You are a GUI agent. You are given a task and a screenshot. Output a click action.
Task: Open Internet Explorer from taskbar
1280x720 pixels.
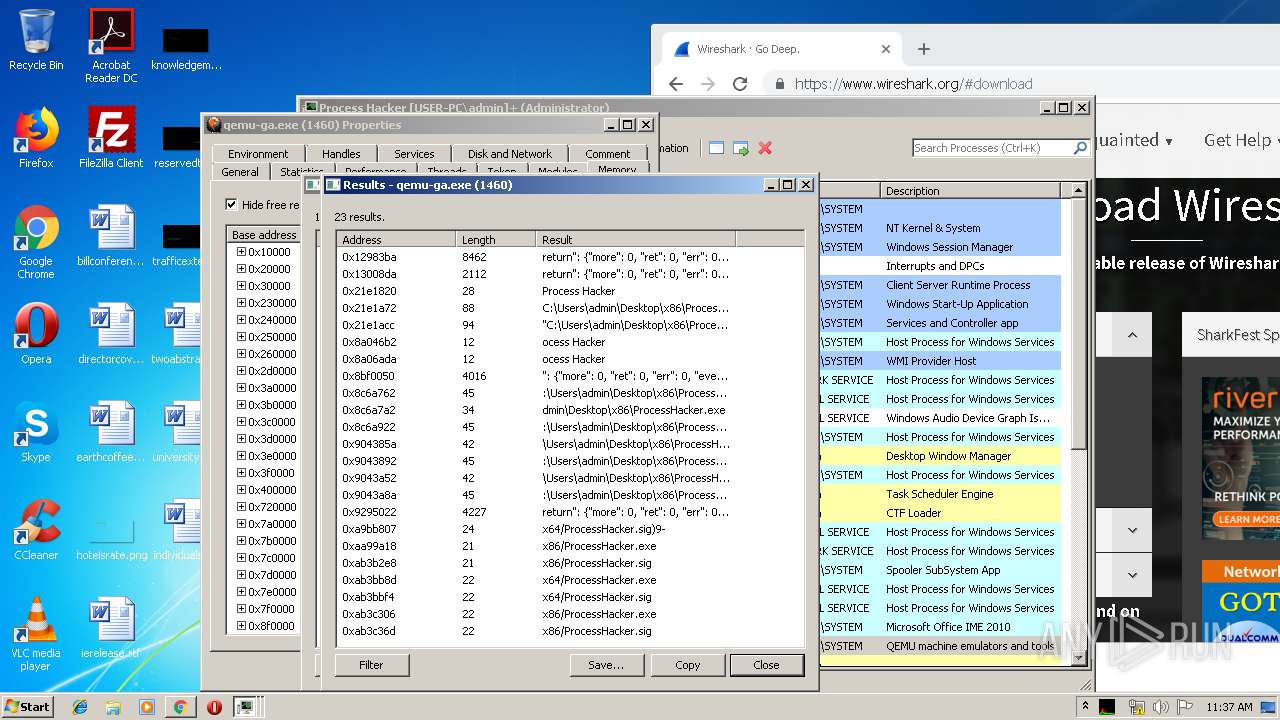point(80,707)
